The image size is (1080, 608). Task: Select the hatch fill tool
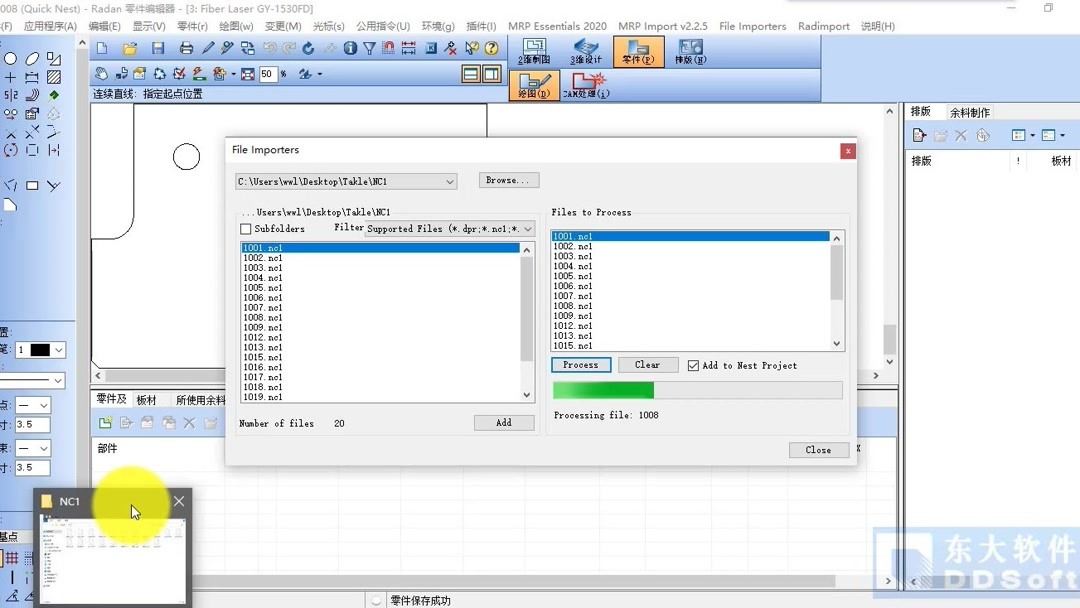click(53, 77)
